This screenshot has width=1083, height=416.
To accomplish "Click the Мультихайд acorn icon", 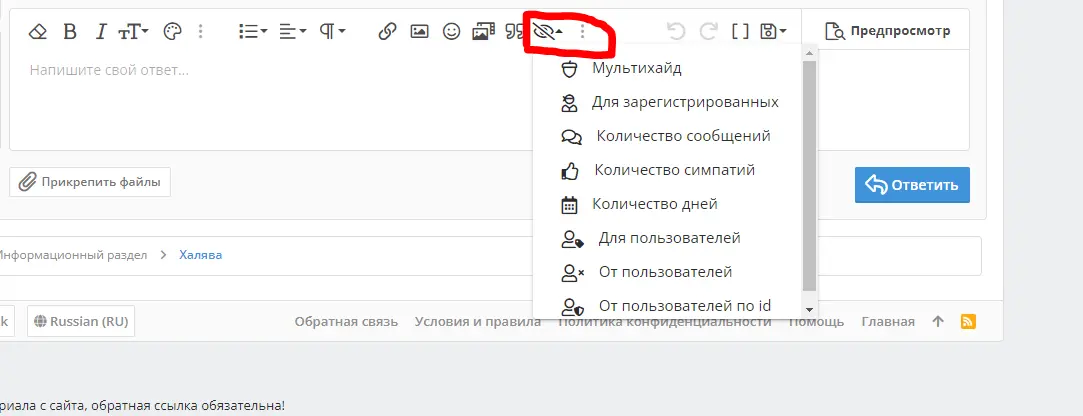I will pos(569,69).
